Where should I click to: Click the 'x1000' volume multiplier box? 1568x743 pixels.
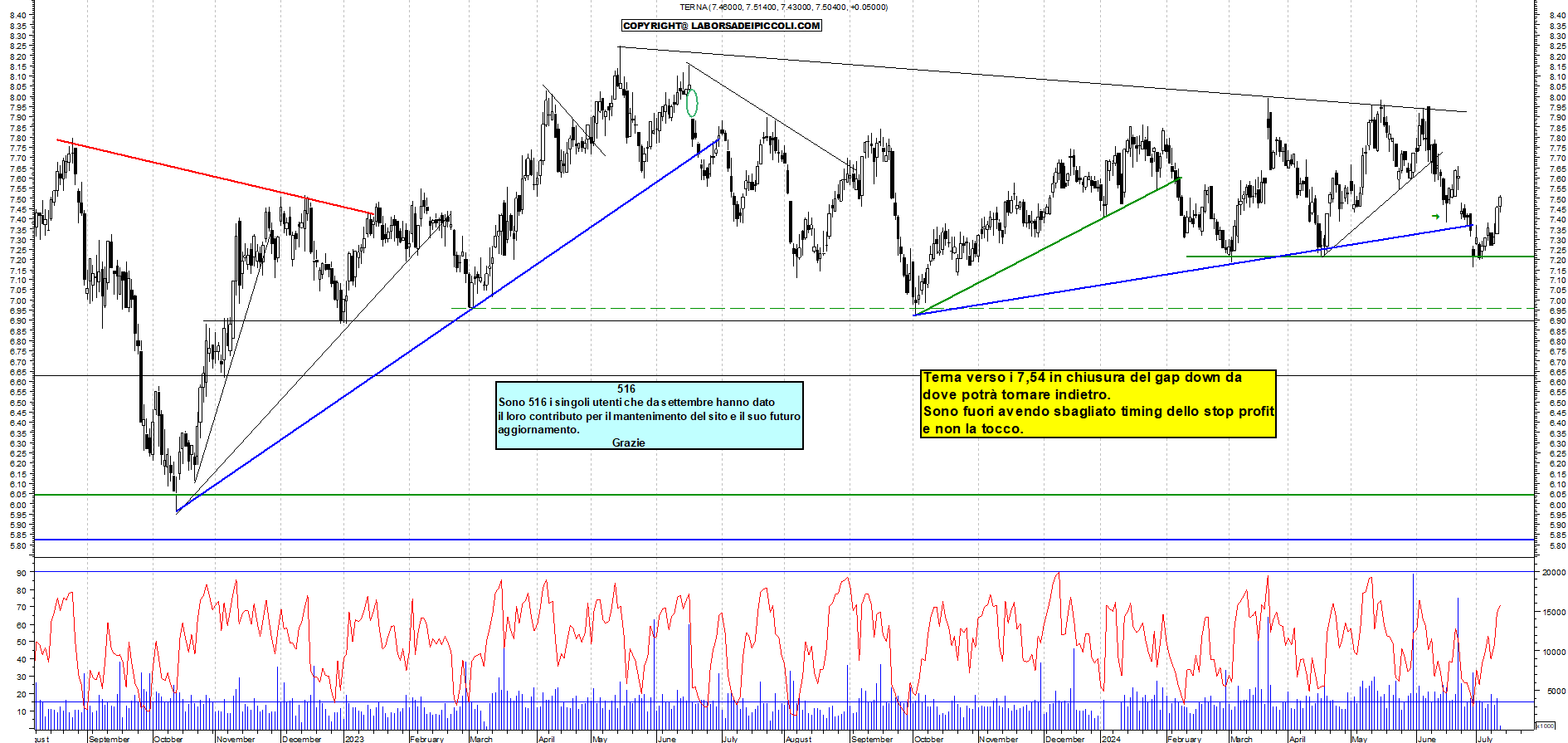[1546, 726]
